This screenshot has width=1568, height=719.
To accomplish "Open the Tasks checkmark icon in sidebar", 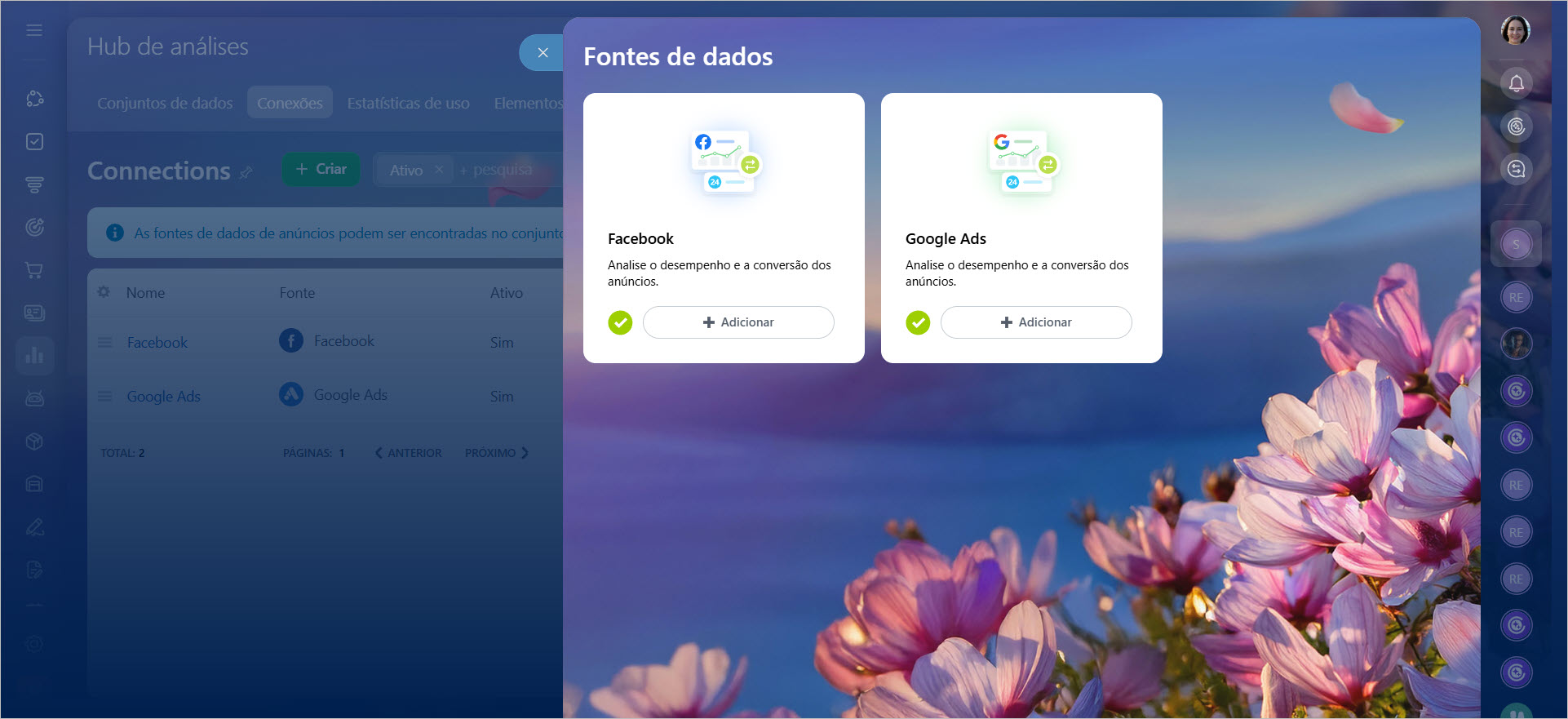I will click(34, 142).
